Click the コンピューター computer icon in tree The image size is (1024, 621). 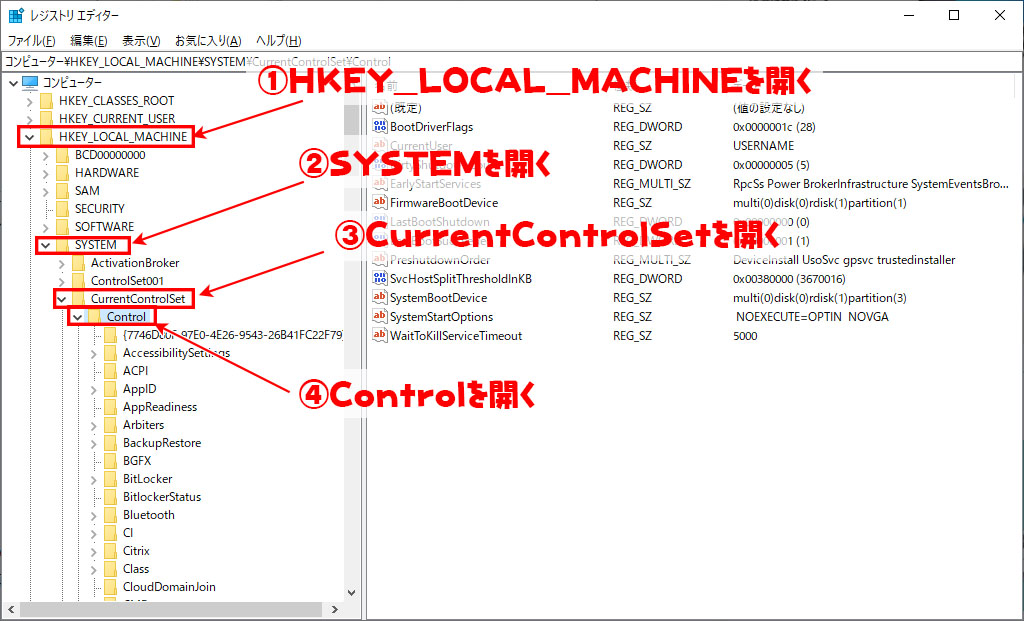(30, 82)
